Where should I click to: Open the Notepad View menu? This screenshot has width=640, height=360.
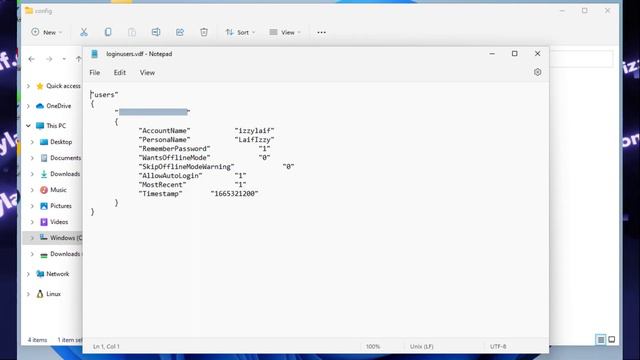[x=147, y=73]
